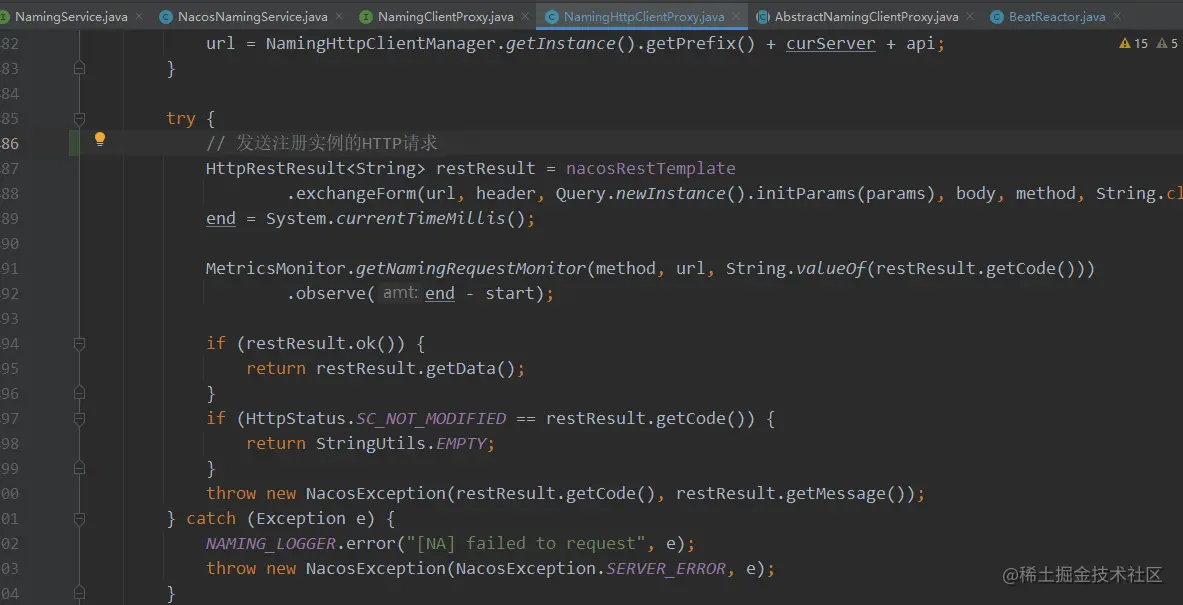The height and width of the screenshot is (605, 1183).
Task: Click the NacosNamingService.java class file icon
Action: pyautogui.click(x=166, y=17)
